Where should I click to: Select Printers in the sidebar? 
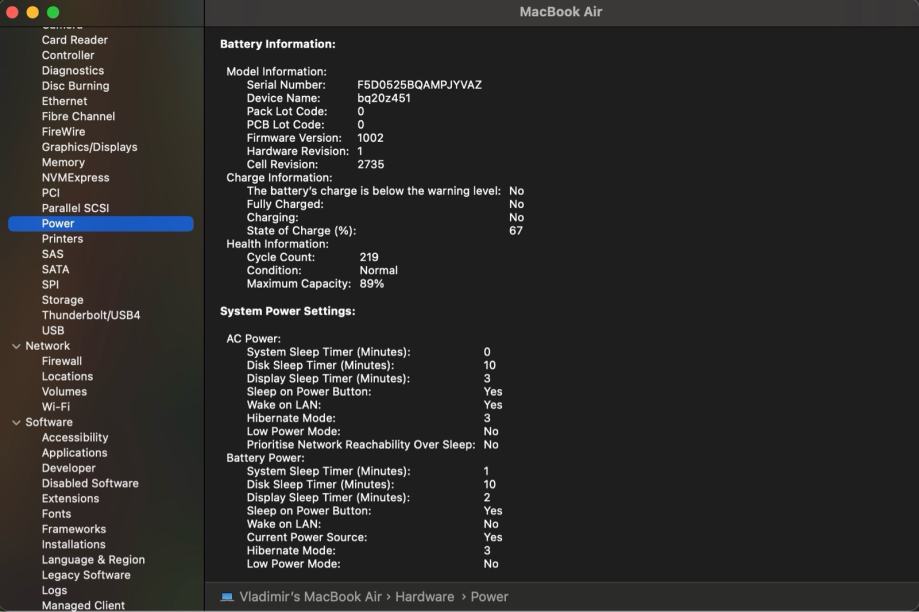62,239
